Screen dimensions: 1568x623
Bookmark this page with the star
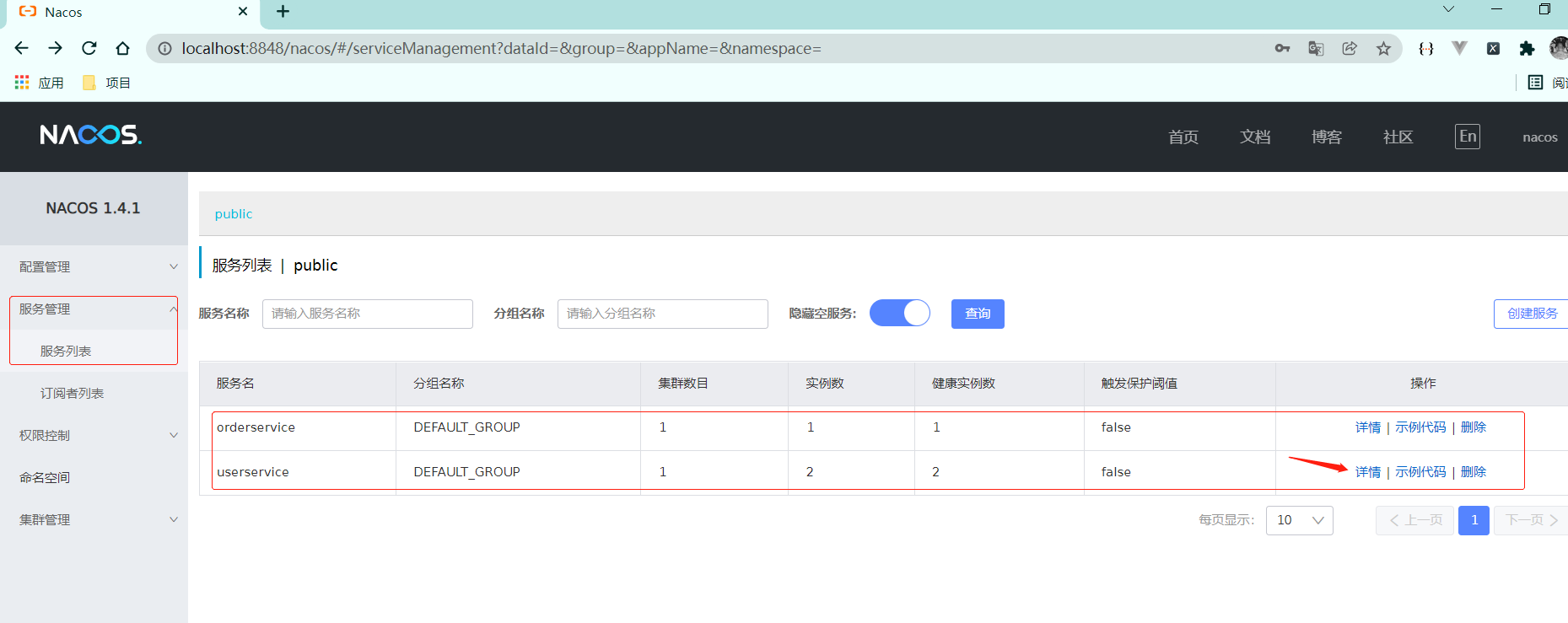coord(1383,48)
